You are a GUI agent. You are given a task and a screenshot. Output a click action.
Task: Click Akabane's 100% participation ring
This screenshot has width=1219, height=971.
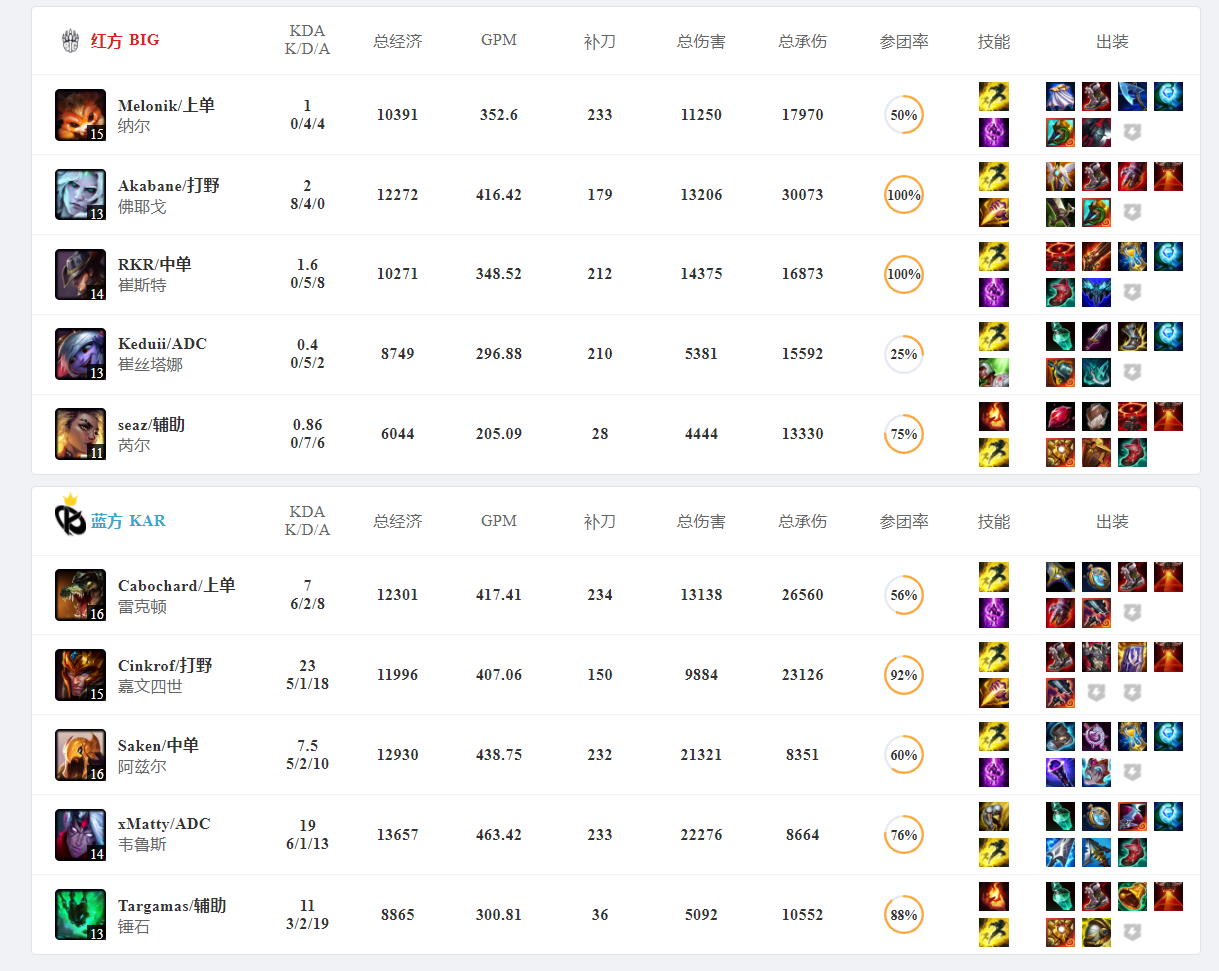click(x=903, y=194)
